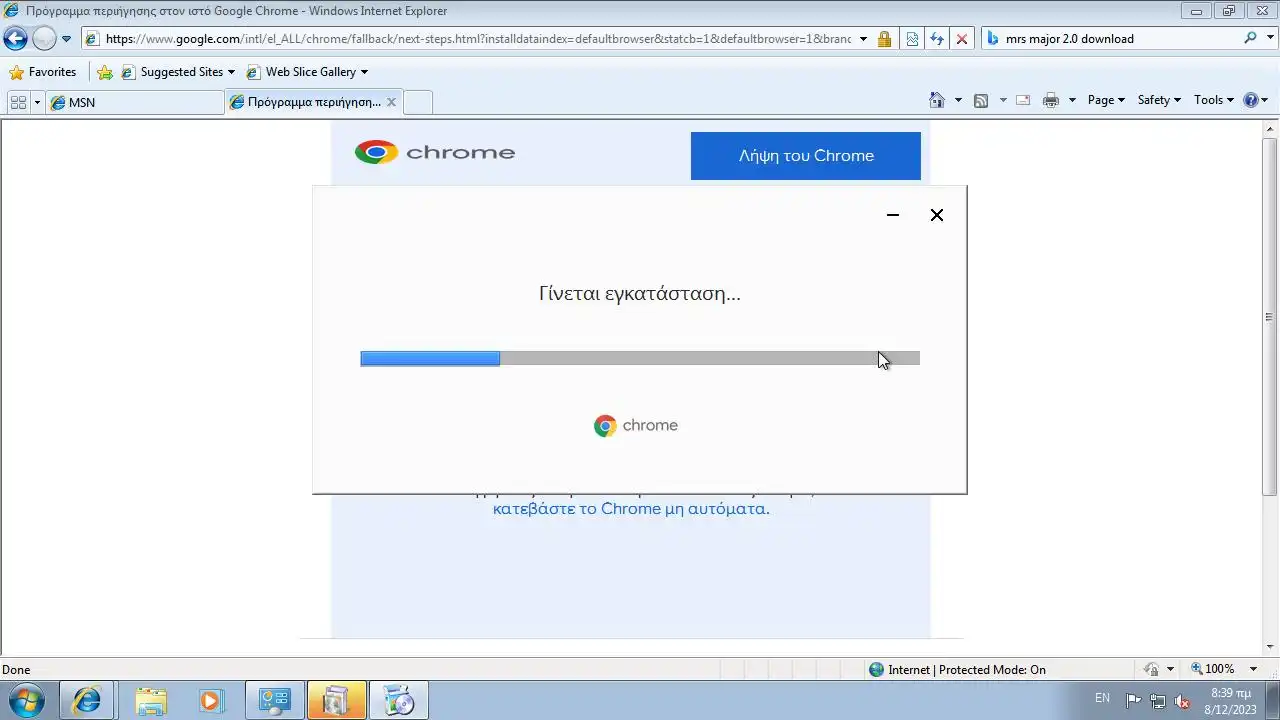The width and height of the screenshot is (1280, 720).
Task: Open Windows Explorer from the taskbar
Action: [x=151, y=701]
